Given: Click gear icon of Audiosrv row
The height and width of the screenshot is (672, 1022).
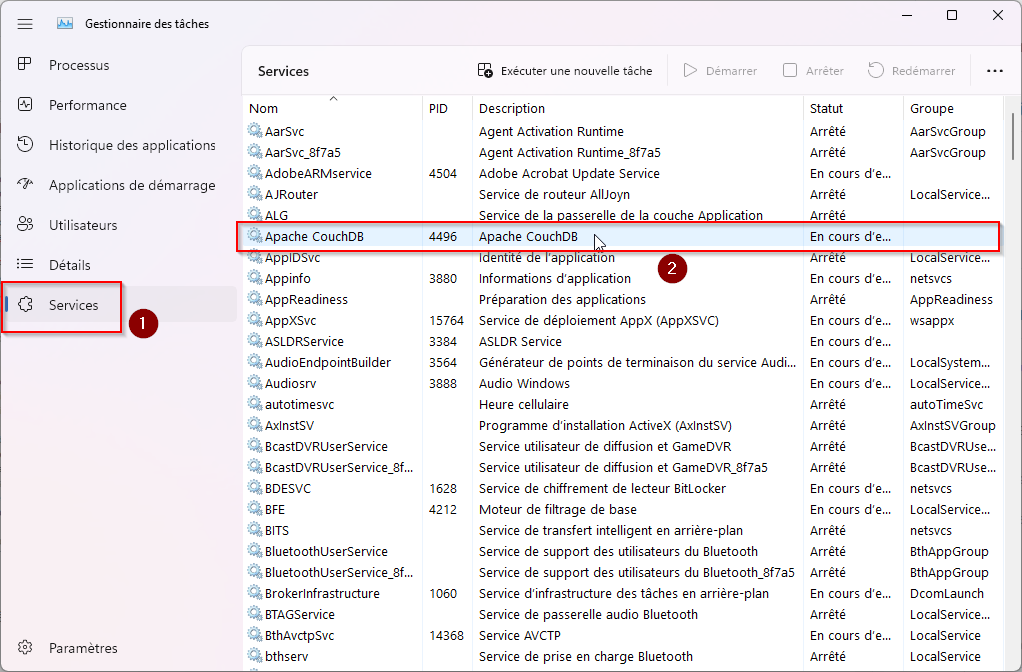Looking at the screenshot, I should [254, 383].
